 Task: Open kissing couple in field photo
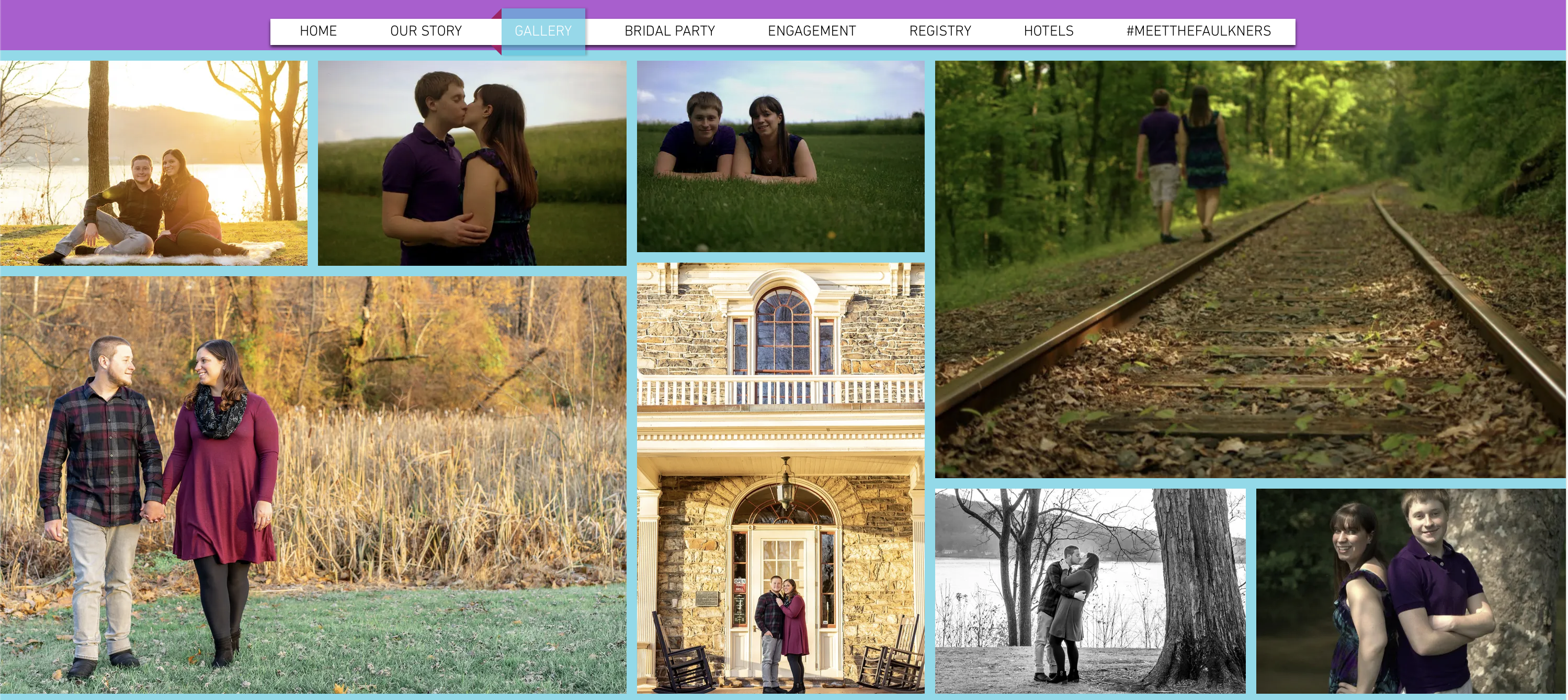pos(472,163)
